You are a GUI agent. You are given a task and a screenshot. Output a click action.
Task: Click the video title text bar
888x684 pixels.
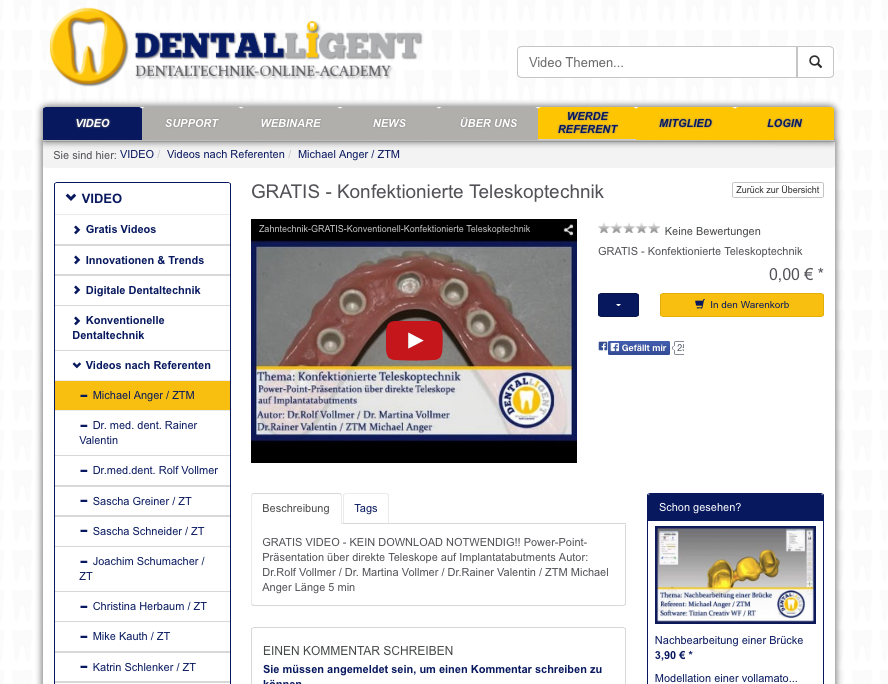[394, 229]
